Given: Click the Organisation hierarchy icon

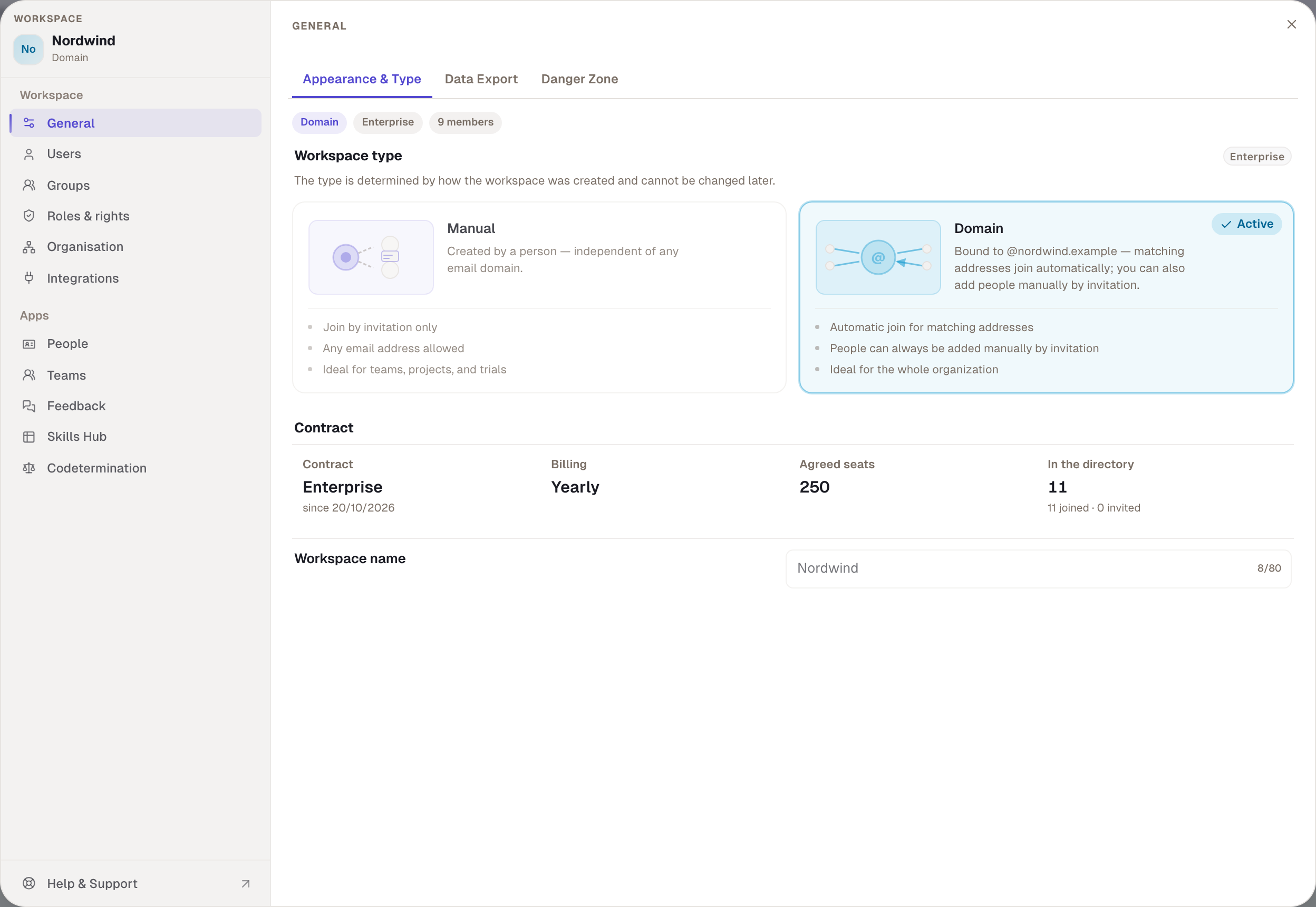Looking at the screenshot, I should coord(29,247).
